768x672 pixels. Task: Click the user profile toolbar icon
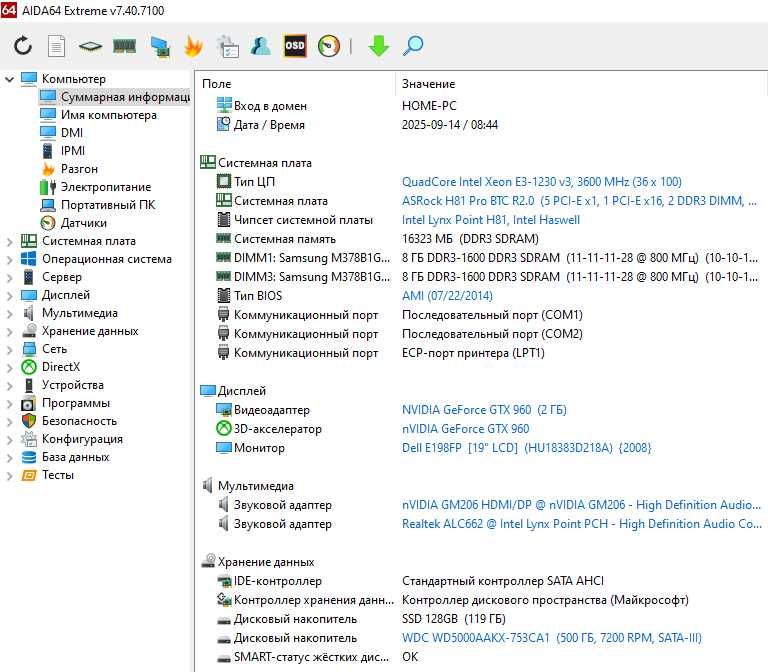261,46
